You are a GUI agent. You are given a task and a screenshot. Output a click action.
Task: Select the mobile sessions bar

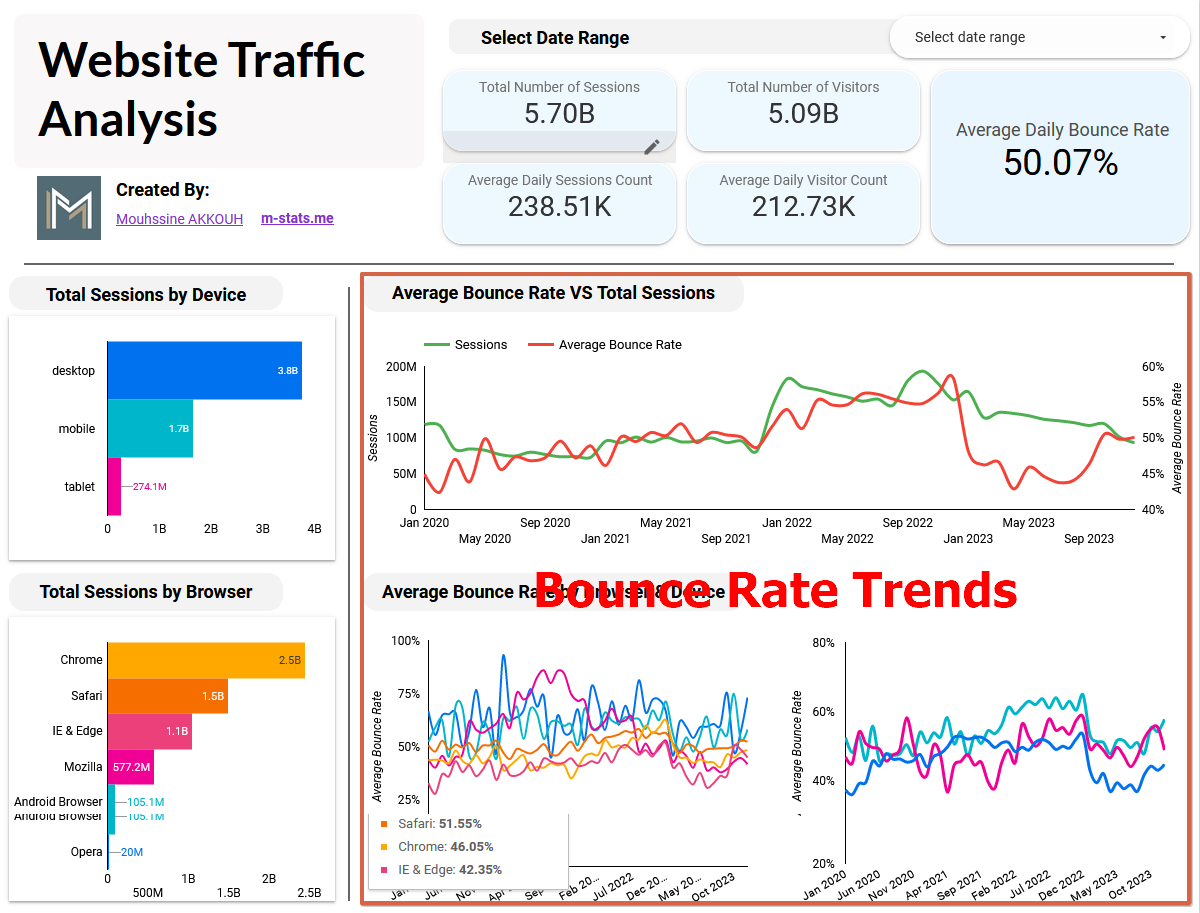pyautogui.click(x=150, y=429)
